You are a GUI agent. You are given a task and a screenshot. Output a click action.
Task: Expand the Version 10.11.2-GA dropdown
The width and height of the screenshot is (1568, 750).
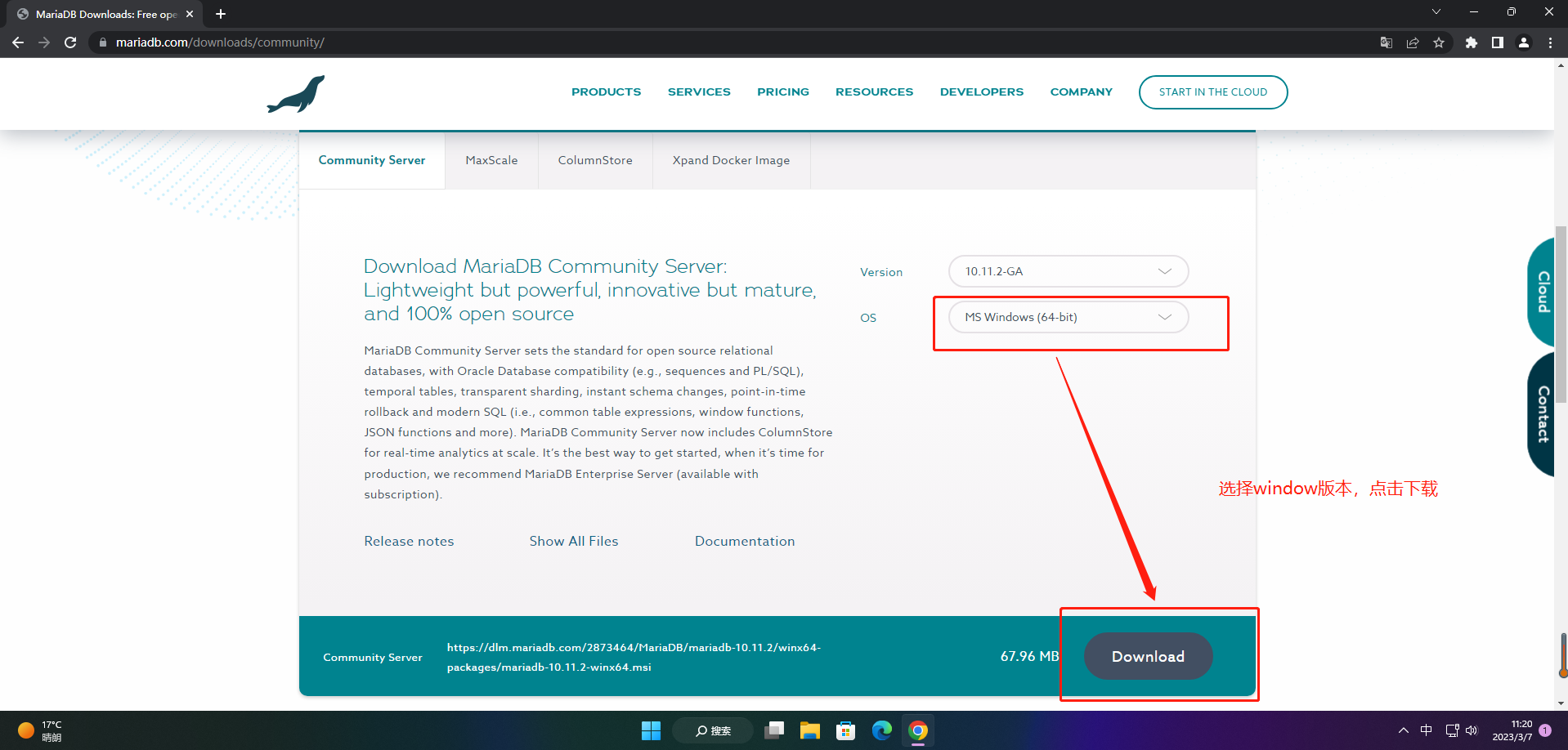(1068, 271)
